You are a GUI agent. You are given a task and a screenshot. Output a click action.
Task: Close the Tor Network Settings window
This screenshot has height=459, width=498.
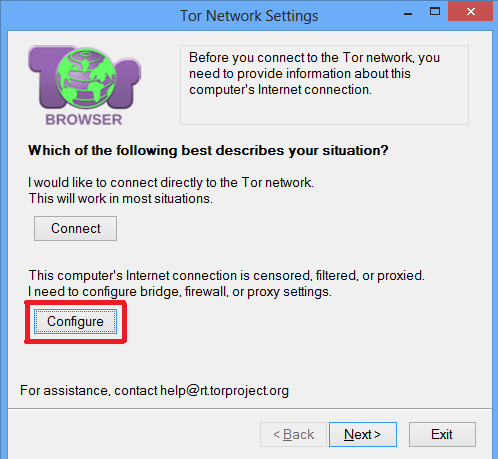coord(470,12)
